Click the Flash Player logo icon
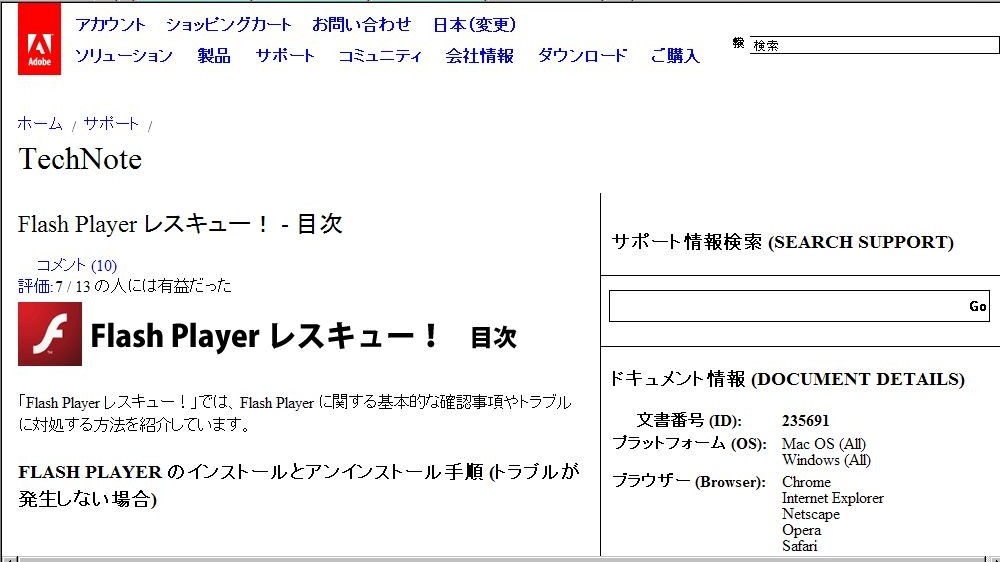Screen dimensions: 1000x562 (x=50, y=334)
